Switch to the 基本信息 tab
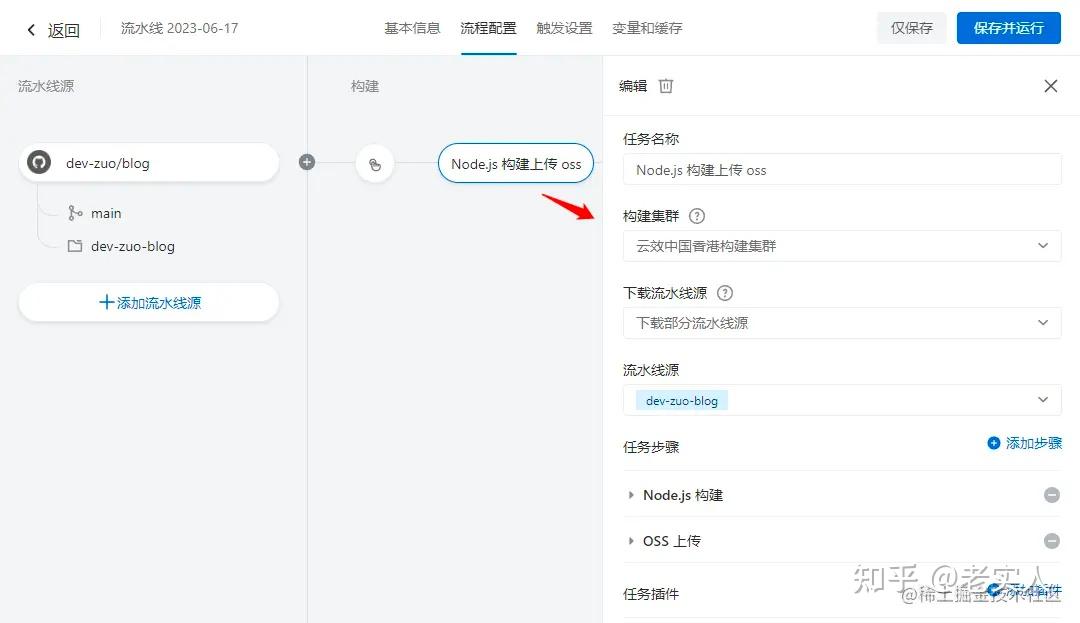1080x623 pixels. pyautogui.click(x=412, y=28)
